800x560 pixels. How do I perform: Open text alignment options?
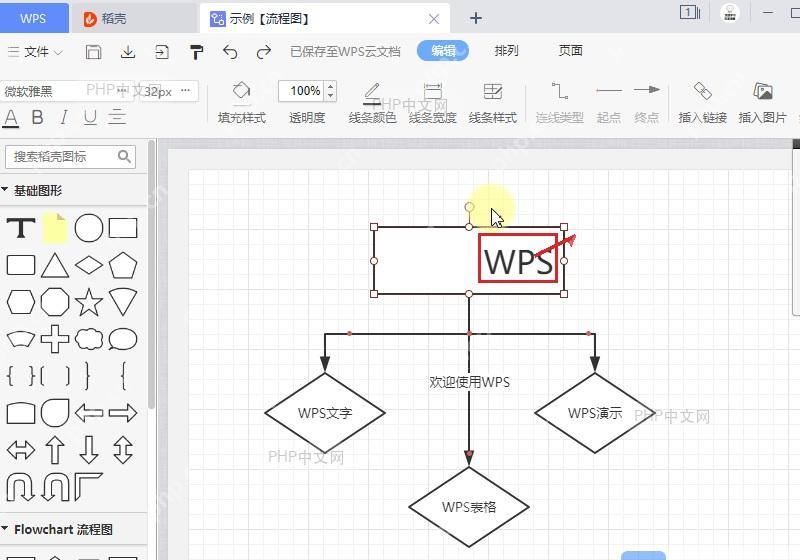117,117
